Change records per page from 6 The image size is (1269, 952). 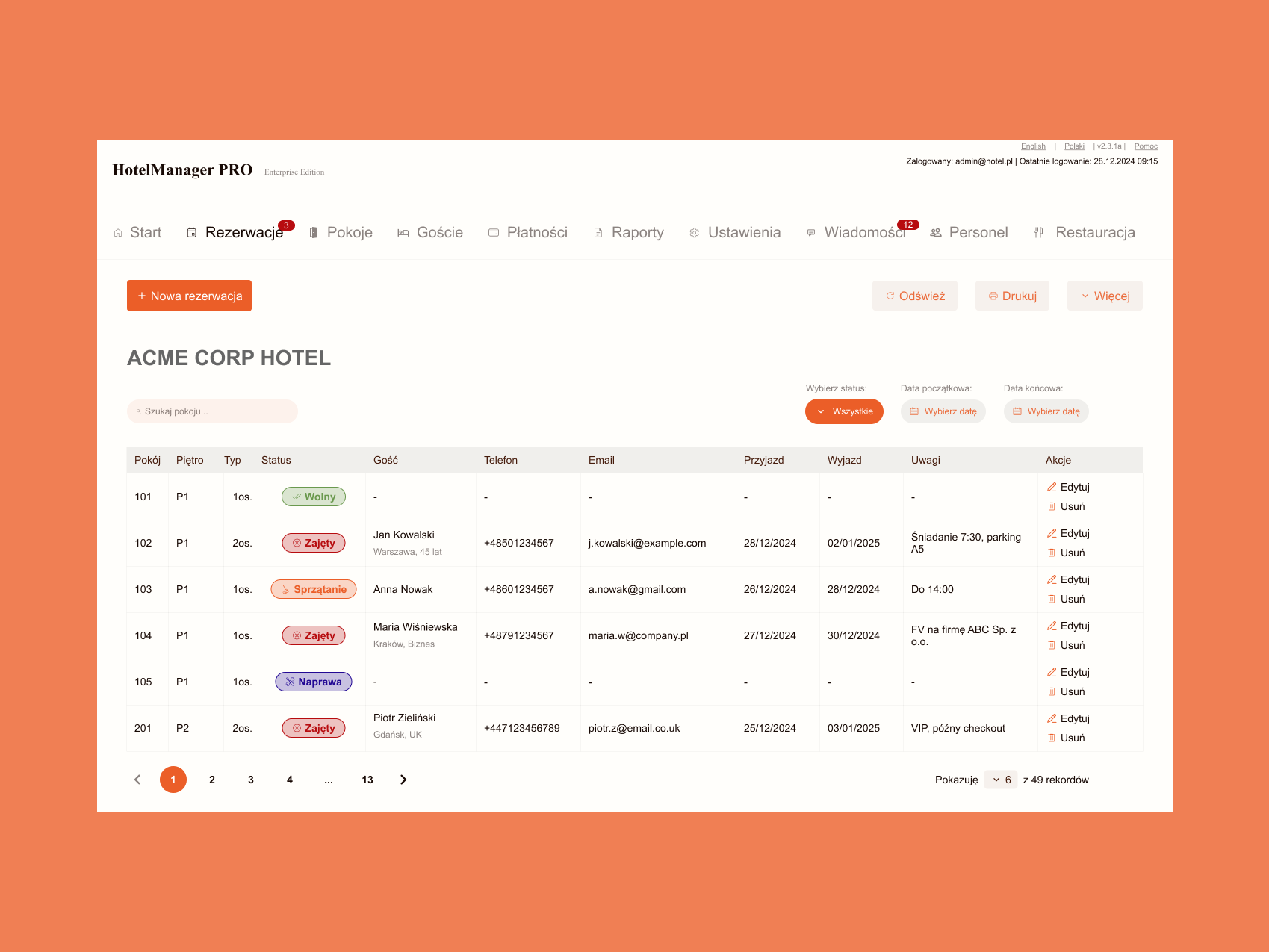pyautogui.click(x=1000, y=779)
